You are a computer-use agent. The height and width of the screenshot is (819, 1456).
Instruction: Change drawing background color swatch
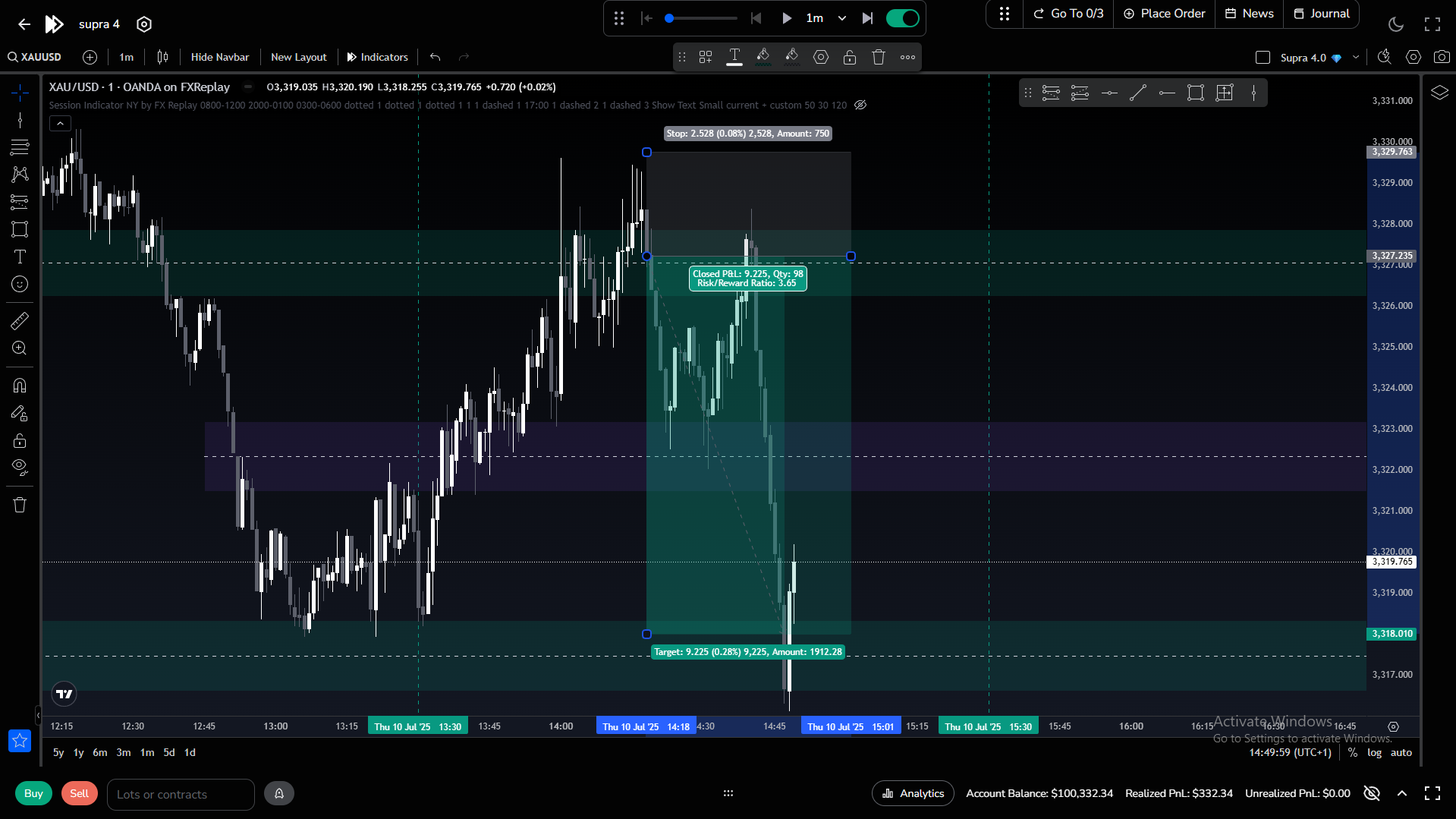coord(792,57)
